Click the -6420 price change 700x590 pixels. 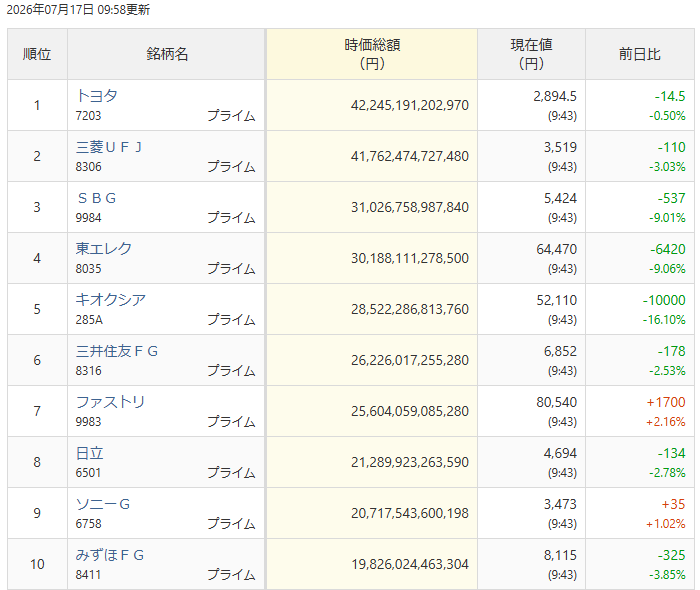tap(667, 249)
